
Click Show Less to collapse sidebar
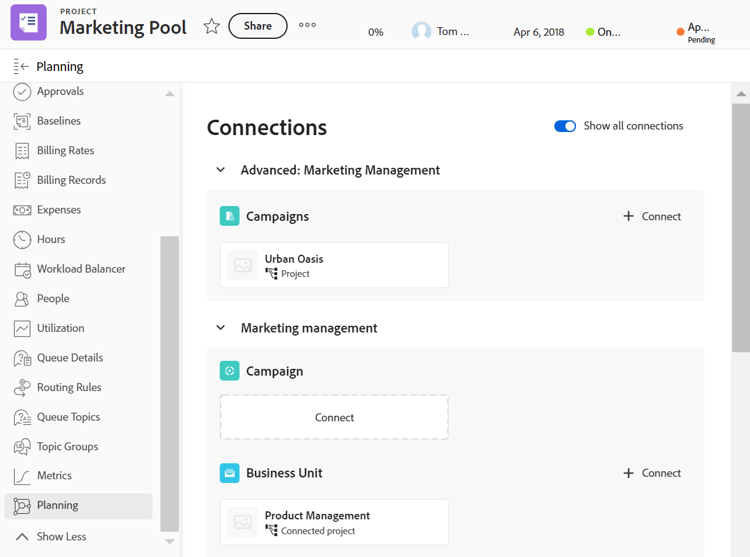(x=61, y=537)
